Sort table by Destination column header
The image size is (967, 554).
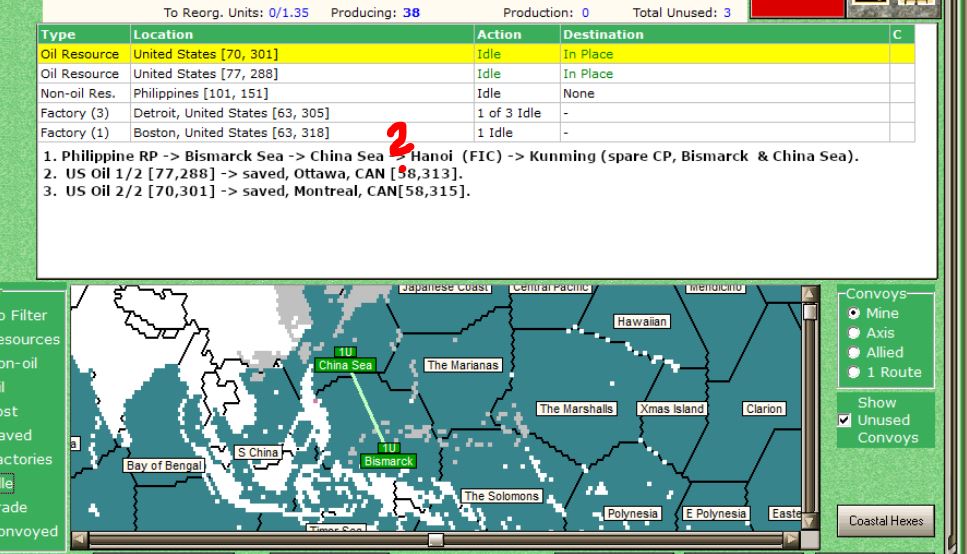(x=725, y=35)
